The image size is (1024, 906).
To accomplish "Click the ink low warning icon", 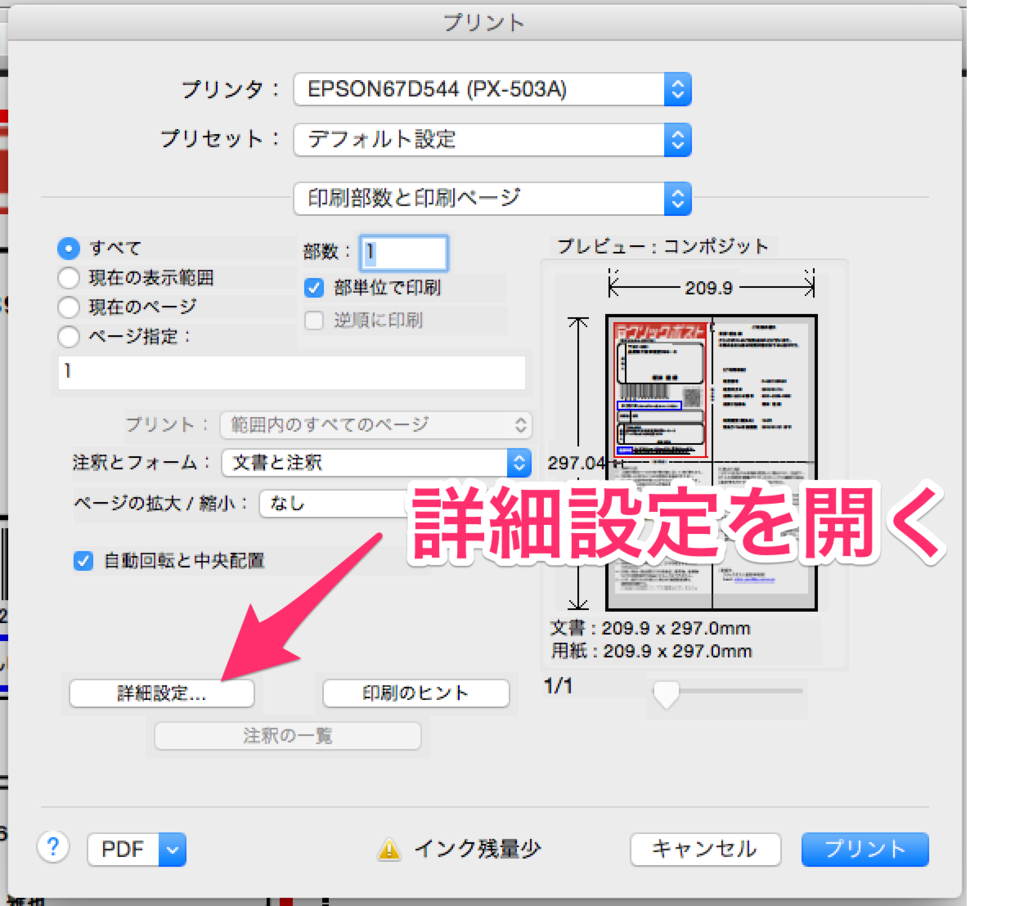I will coord(389,849).
